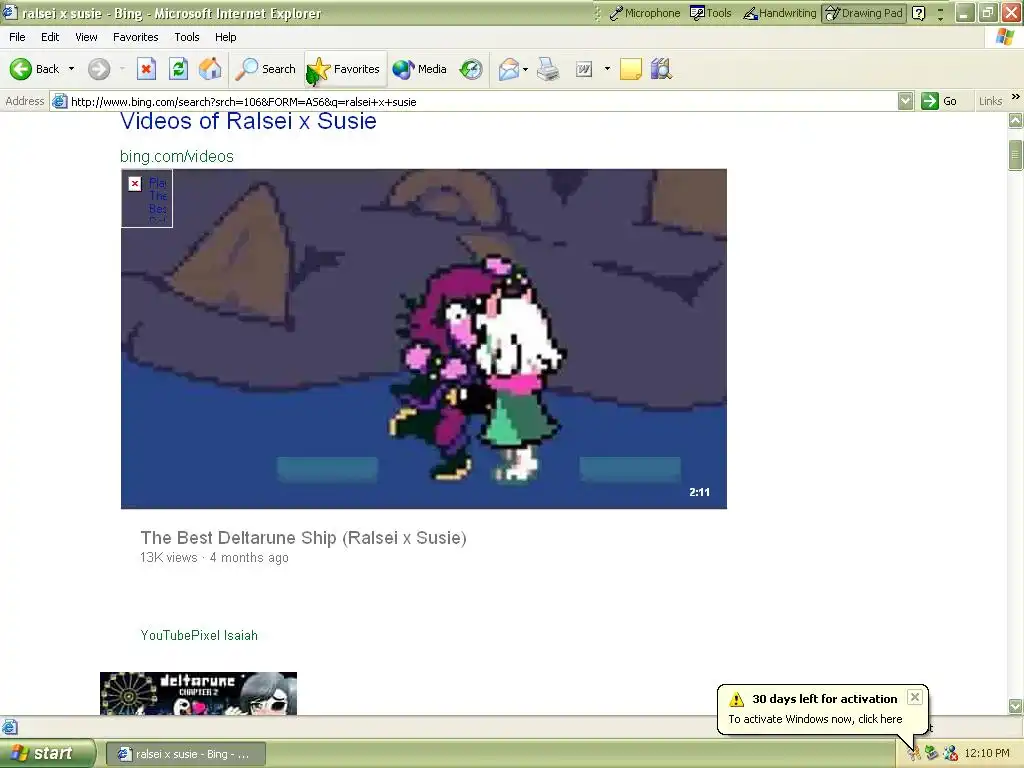The height and width of the screenshot is (768, 1024).
Task: Select Drawing Pad on the language bar
Action: tap(864, 13)
